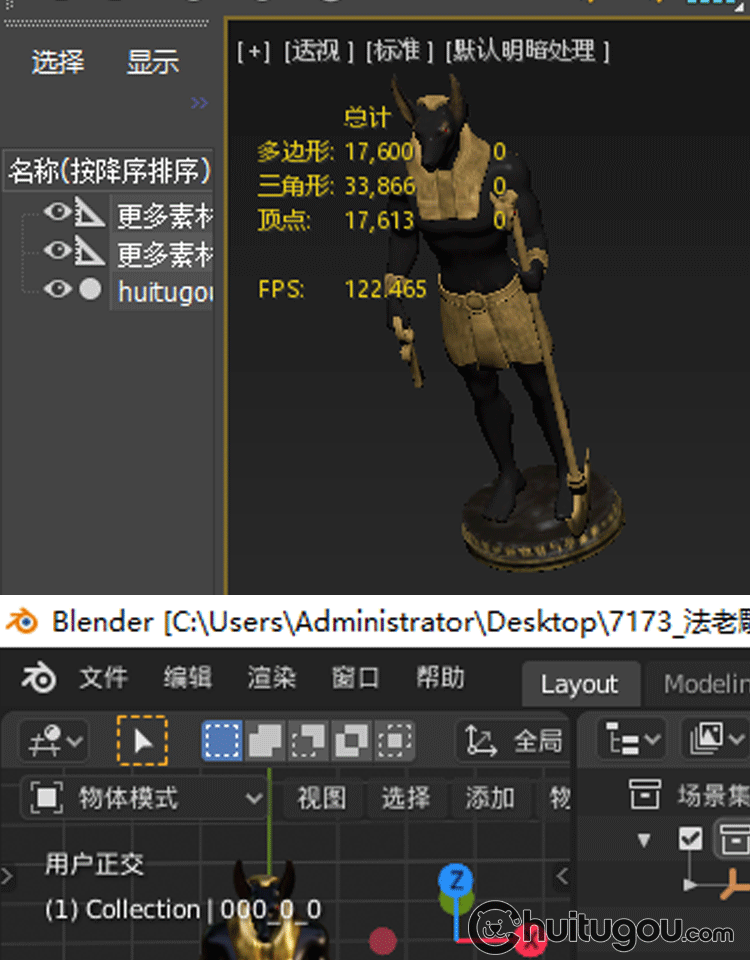Choose the set new selection mode icon

[222, 741]
